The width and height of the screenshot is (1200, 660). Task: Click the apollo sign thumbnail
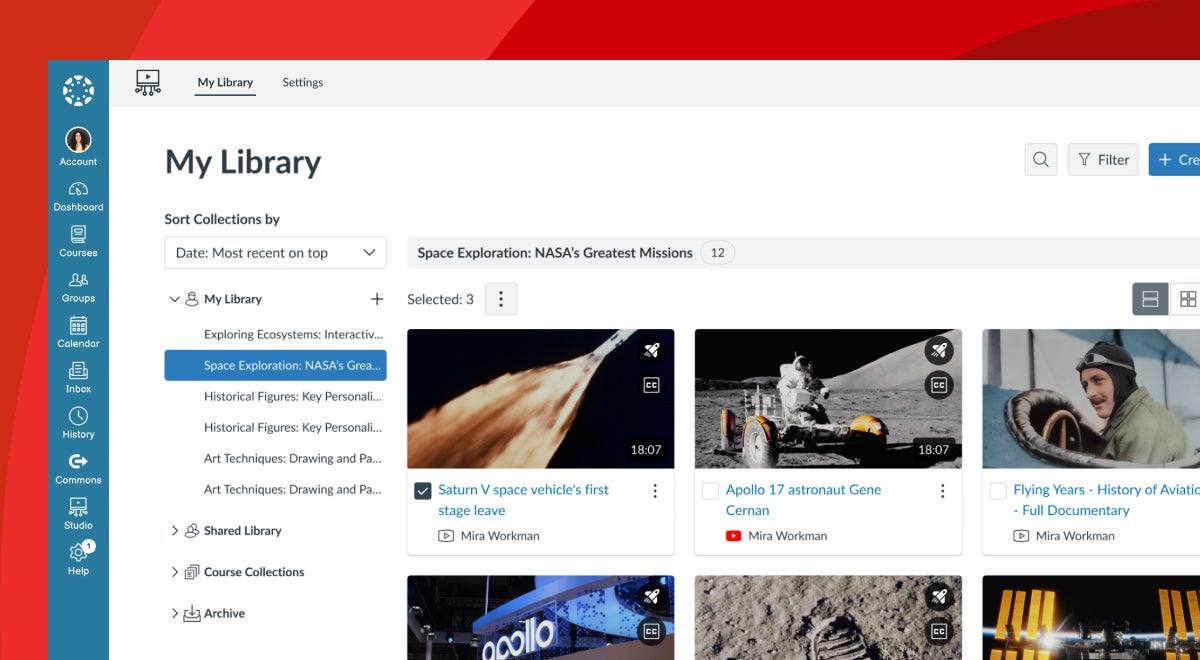541,618
